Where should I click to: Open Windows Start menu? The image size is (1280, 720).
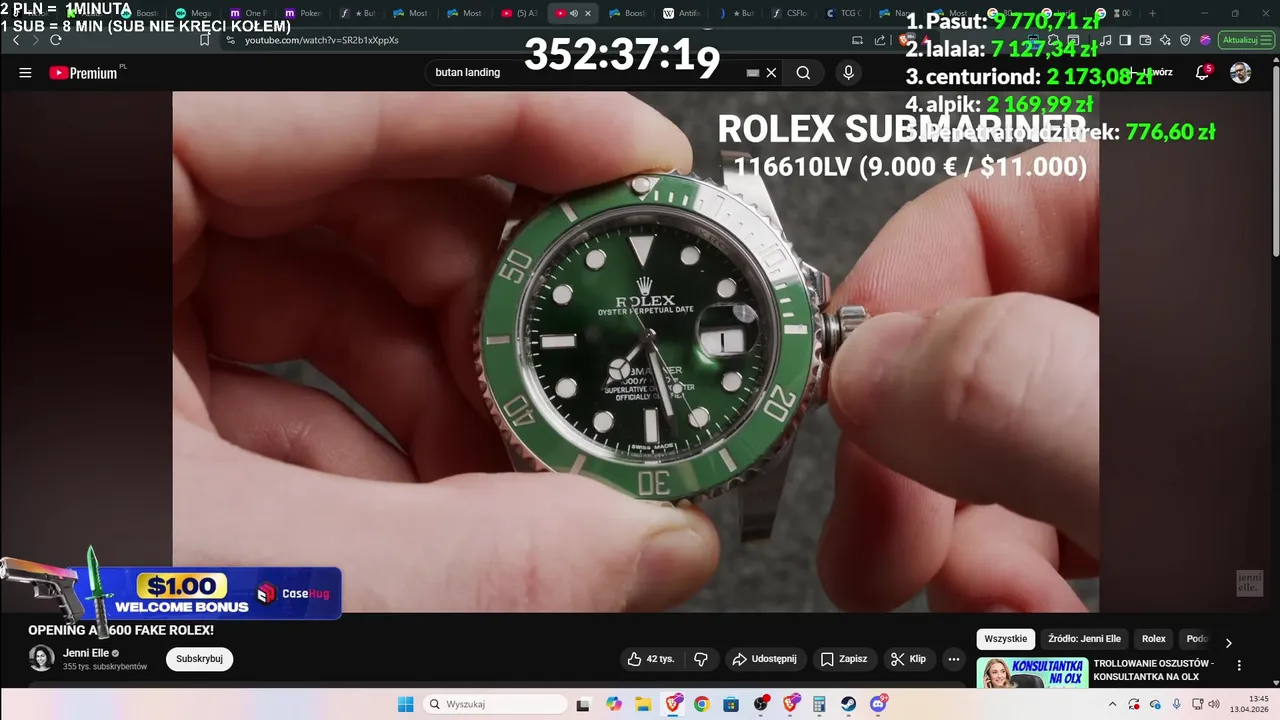405,704
